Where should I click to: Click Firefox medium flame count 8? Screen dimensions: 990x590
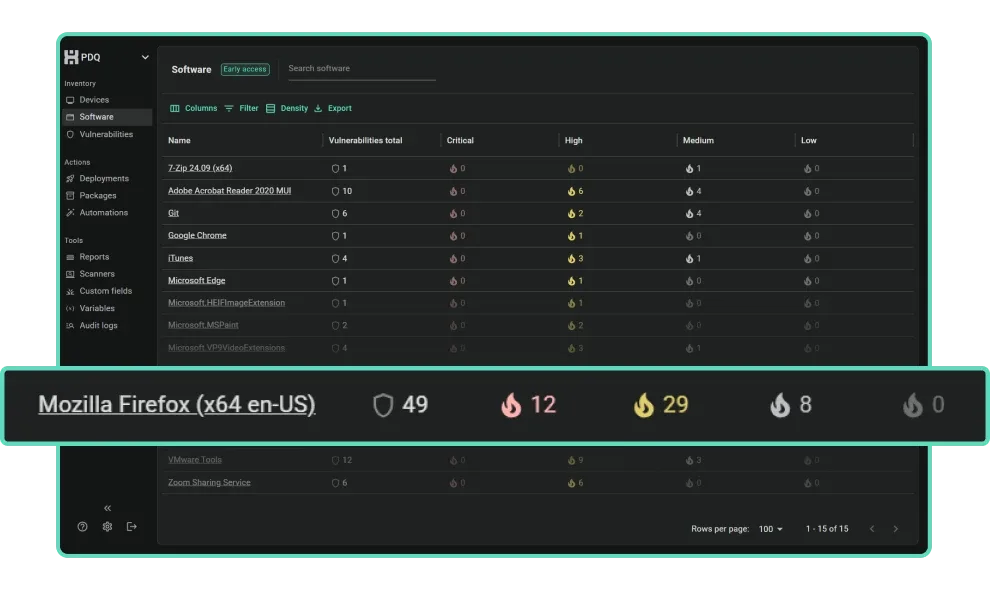pyautogui.click(x=791, y=405)
